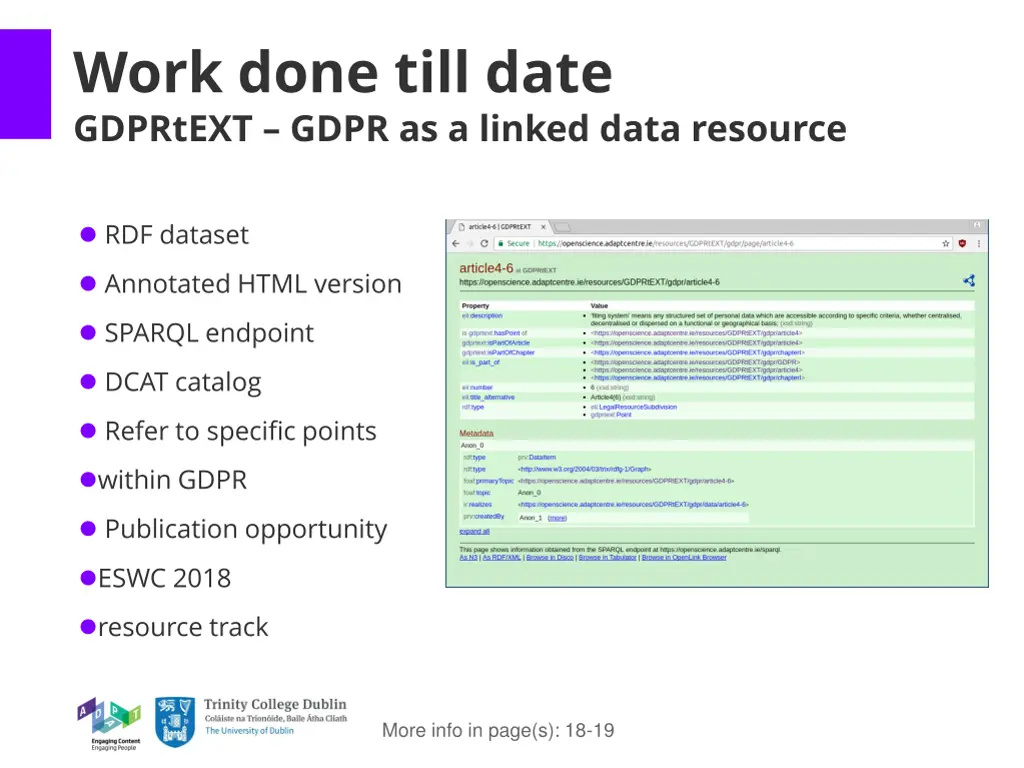This screenshot has height=768, width=1024.
Task: Click the forward navigation arrow
Action: point(470,242)
